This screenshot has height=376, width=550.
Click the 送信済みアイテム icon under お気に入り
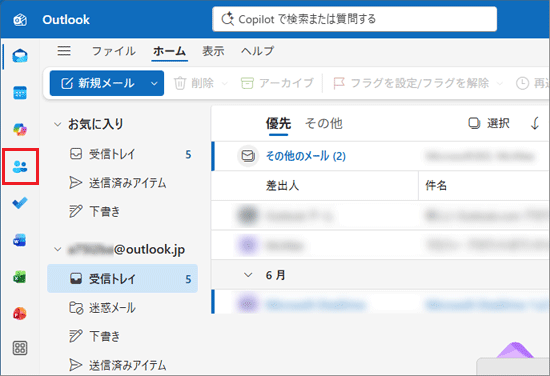click(75, 183)
